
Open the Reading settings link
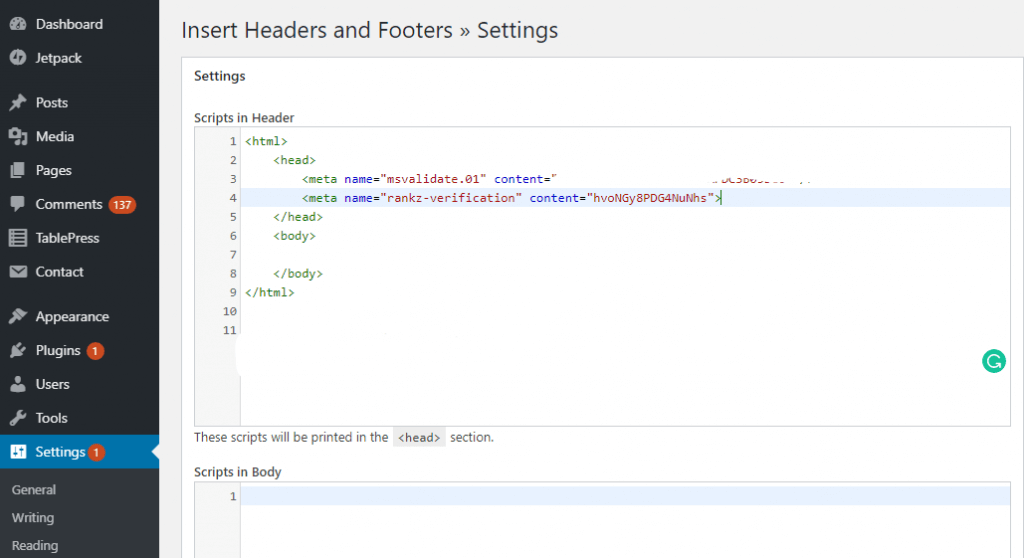(35, 546)
